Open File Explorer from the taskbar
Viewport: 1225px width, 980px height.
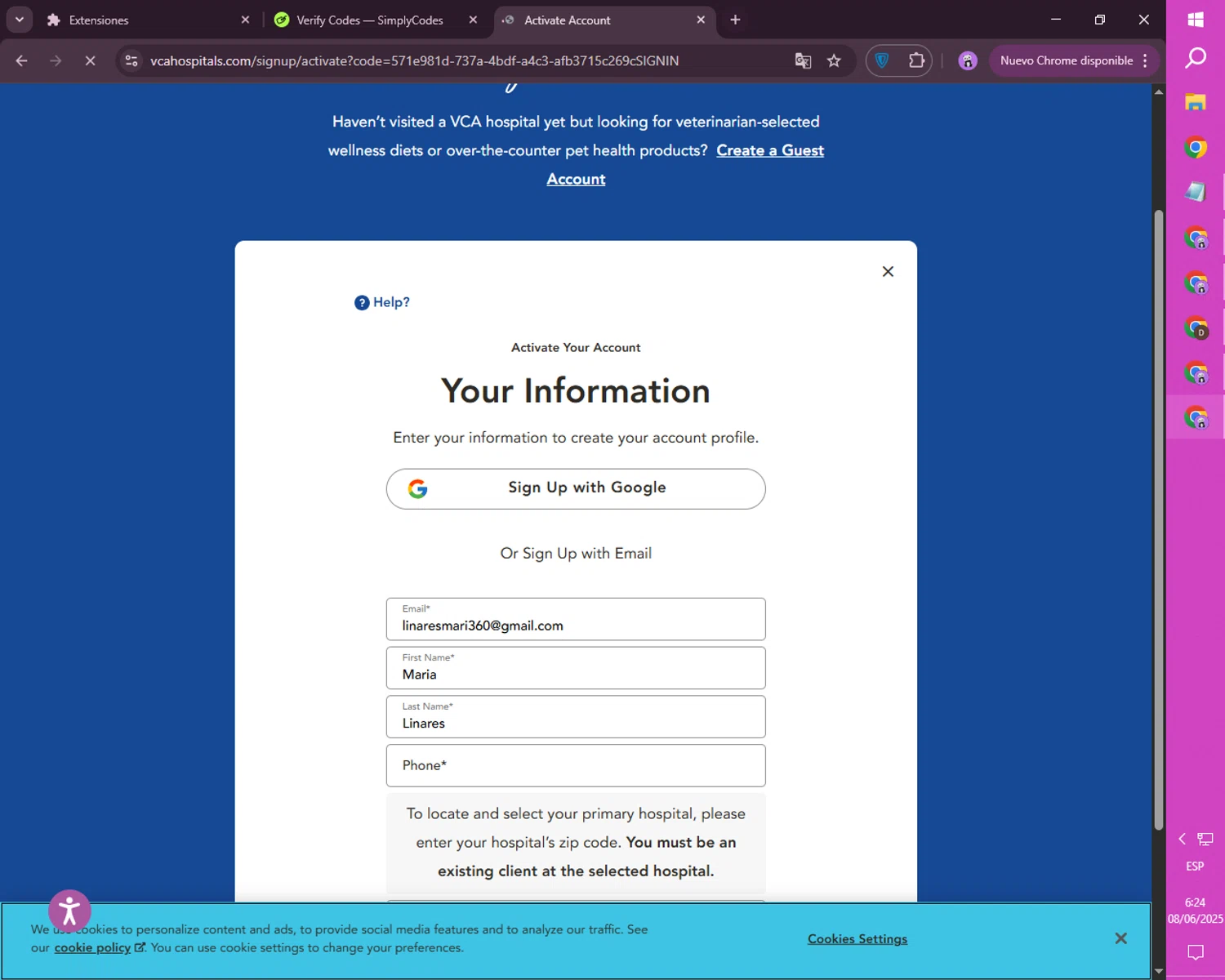click(1196, 103)
